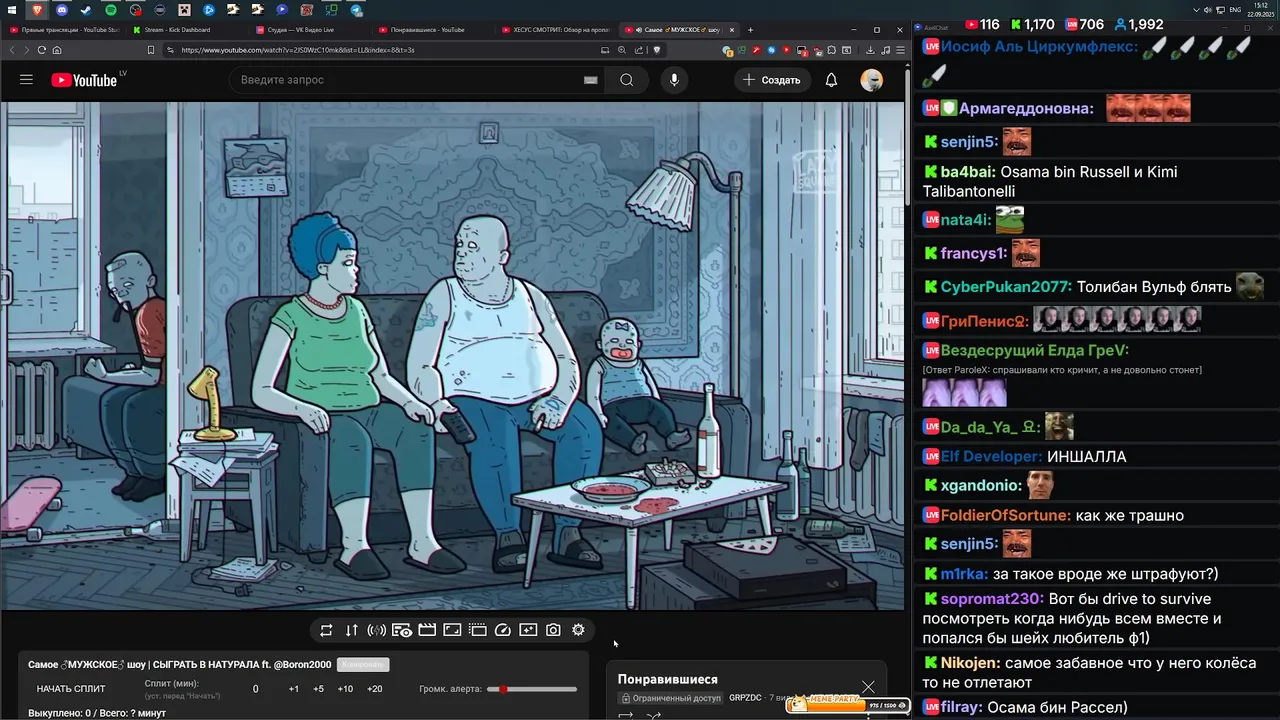Open the playback speed gauge icon
The image size is (1280, 720).
503,630
